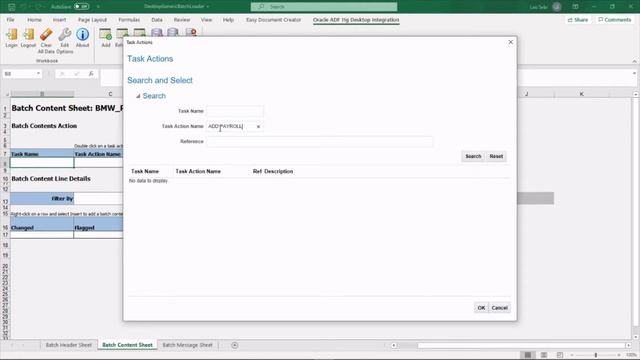Click the Task Name column header in results
This screenshot has width=640, height=360.
pyautogui.click(x=145, y=171)
